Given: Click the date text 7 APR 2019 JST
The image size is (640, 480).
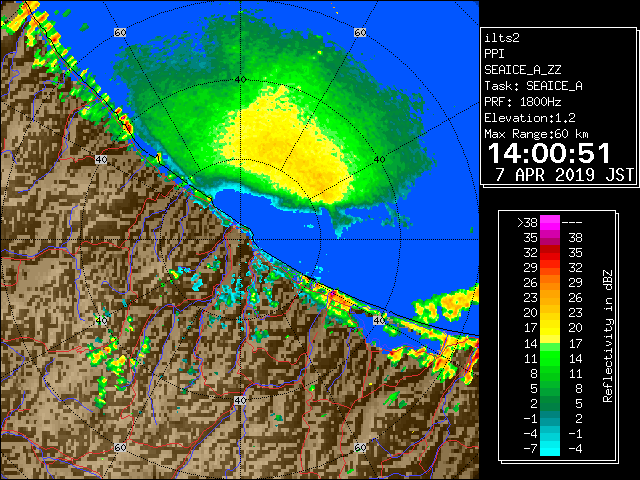Looking at the screenshot, I should pos(564,175).
